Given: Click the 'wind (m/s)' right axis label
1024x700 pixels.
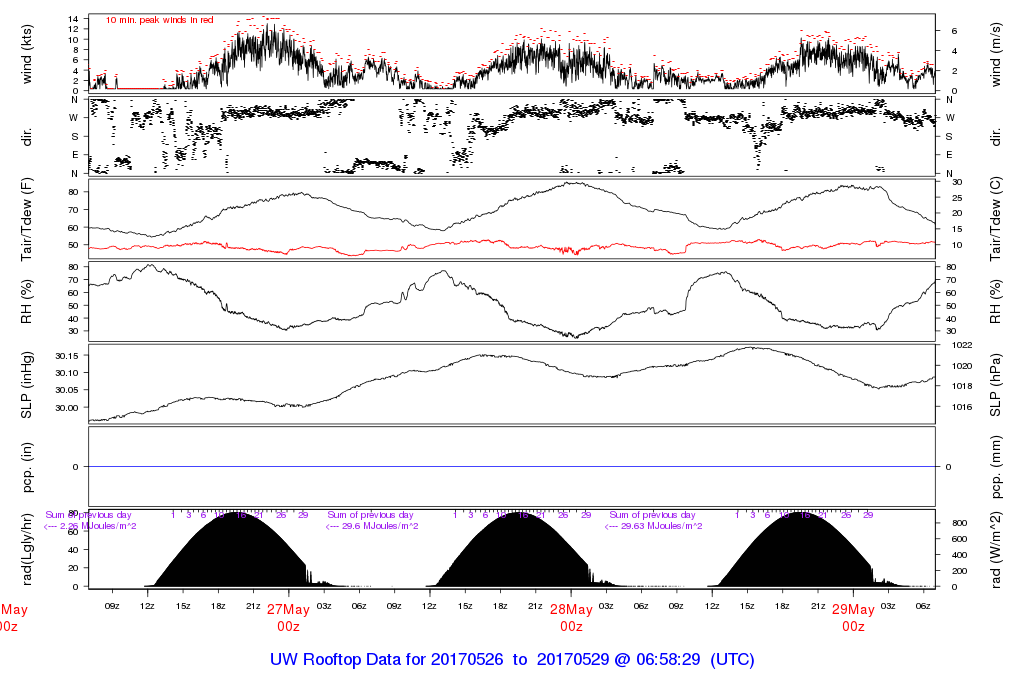Looking at the screenshot, I should pos(996,53).
